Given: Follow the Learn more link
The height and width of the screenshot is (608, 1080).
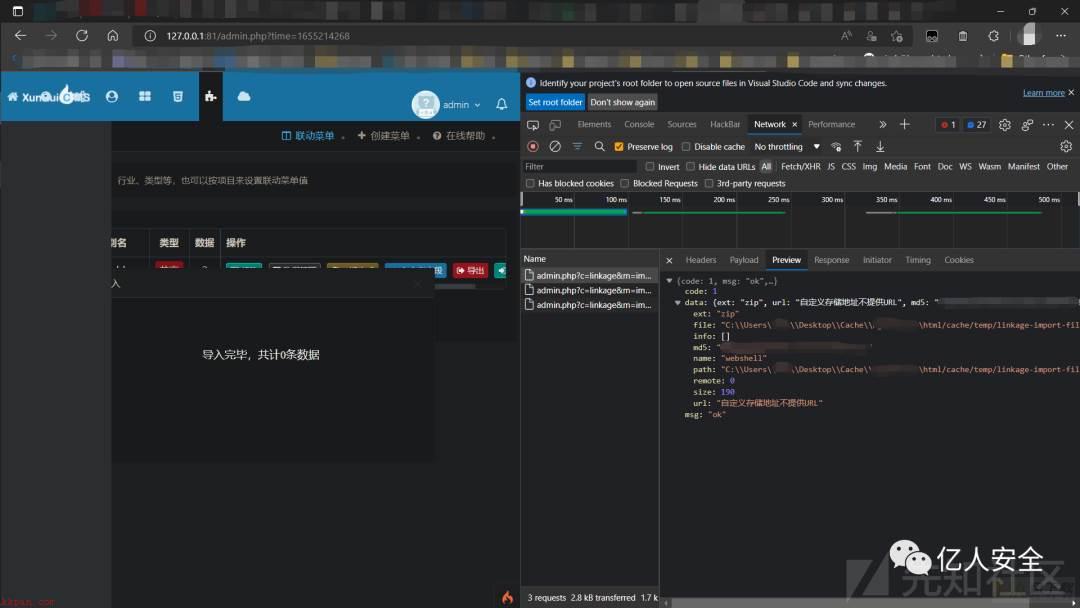Looking at the screenshot, I should [x=1043, y=93].
